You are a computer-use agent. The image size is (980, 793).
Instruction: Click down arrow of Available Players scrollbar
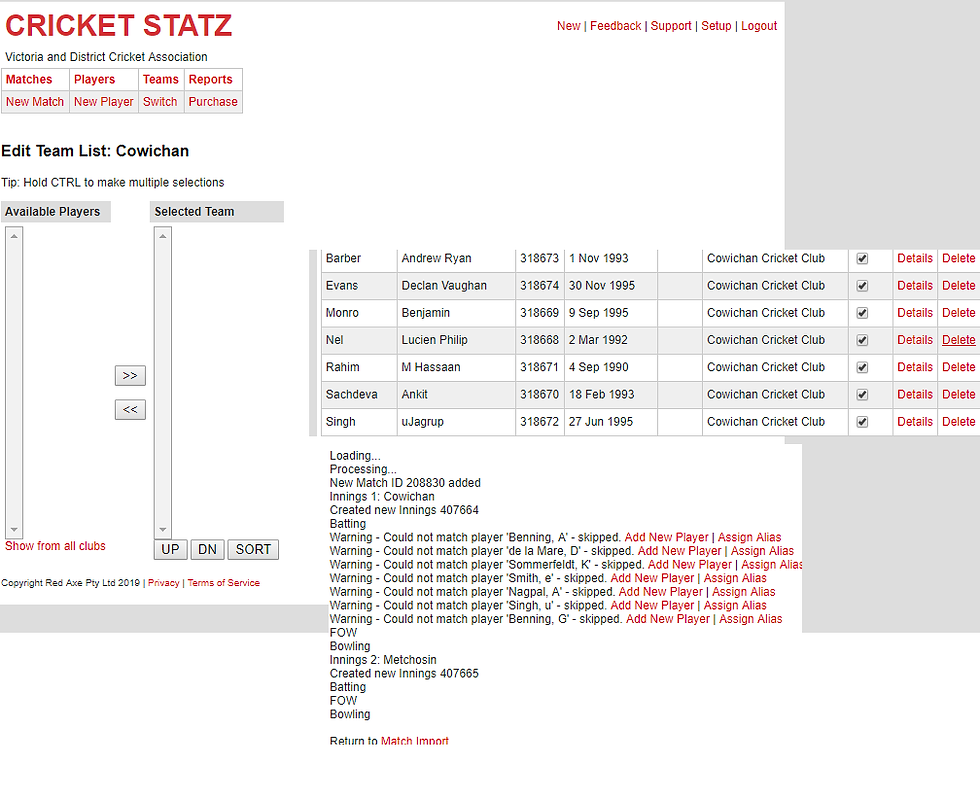tap(14, 530)
